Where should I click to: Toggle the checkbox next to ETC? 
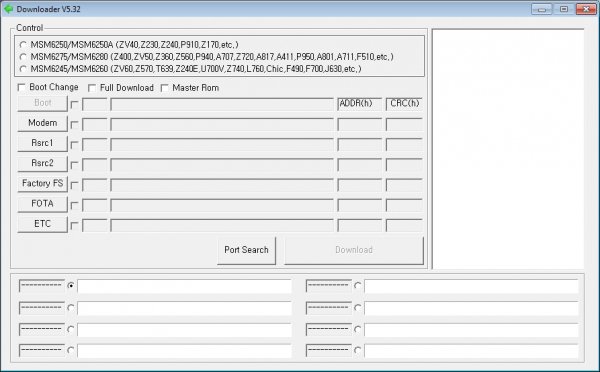pyautogui.click(x=75, y=226)
